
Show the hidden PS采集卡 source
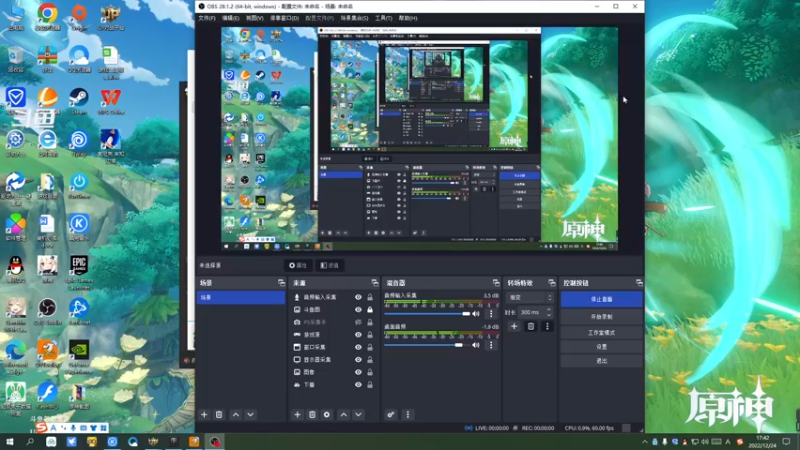pos(358,322)
